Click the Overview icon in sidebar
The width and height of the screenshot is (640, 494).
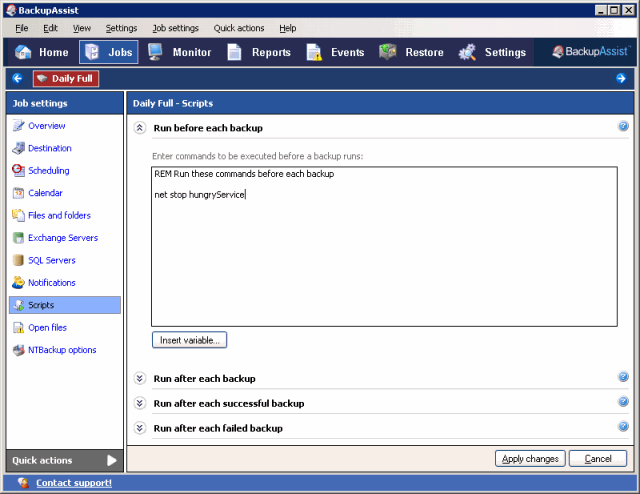click(x=18, y=125)
